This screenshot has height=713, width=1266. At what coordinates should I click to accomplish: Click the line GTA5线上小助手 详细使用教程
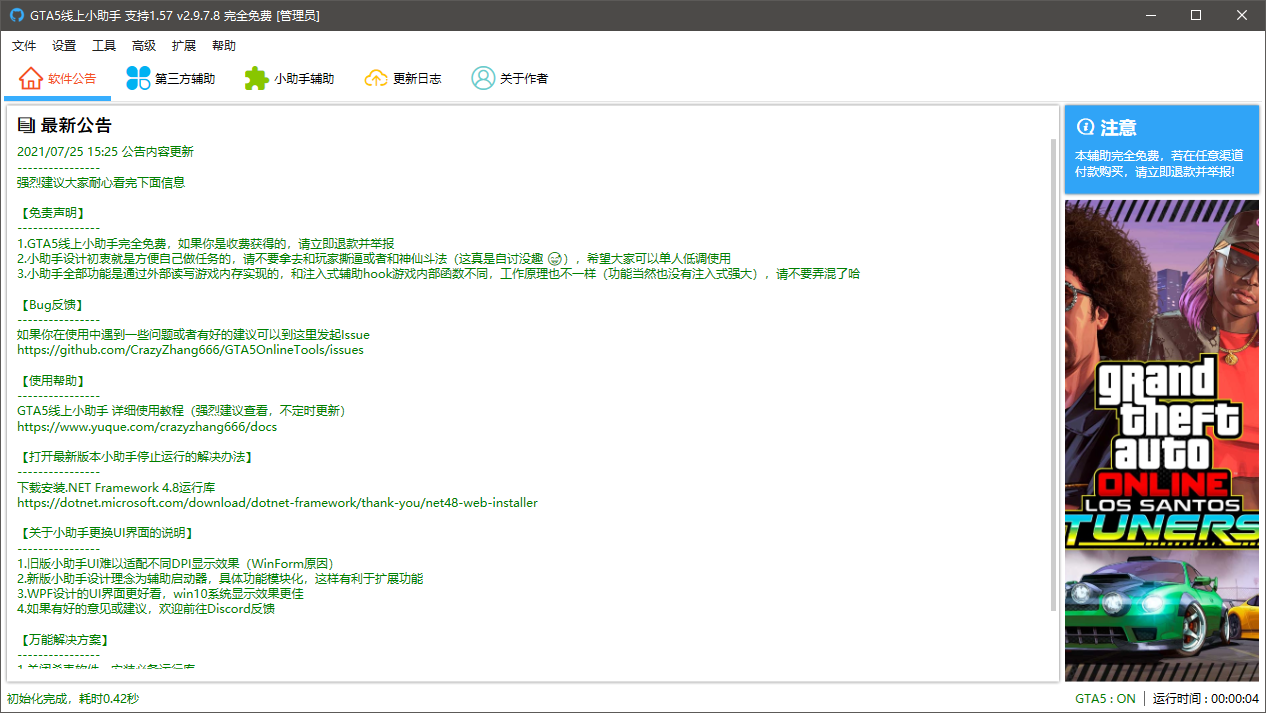pyautogui.click(x=181, y=411)
